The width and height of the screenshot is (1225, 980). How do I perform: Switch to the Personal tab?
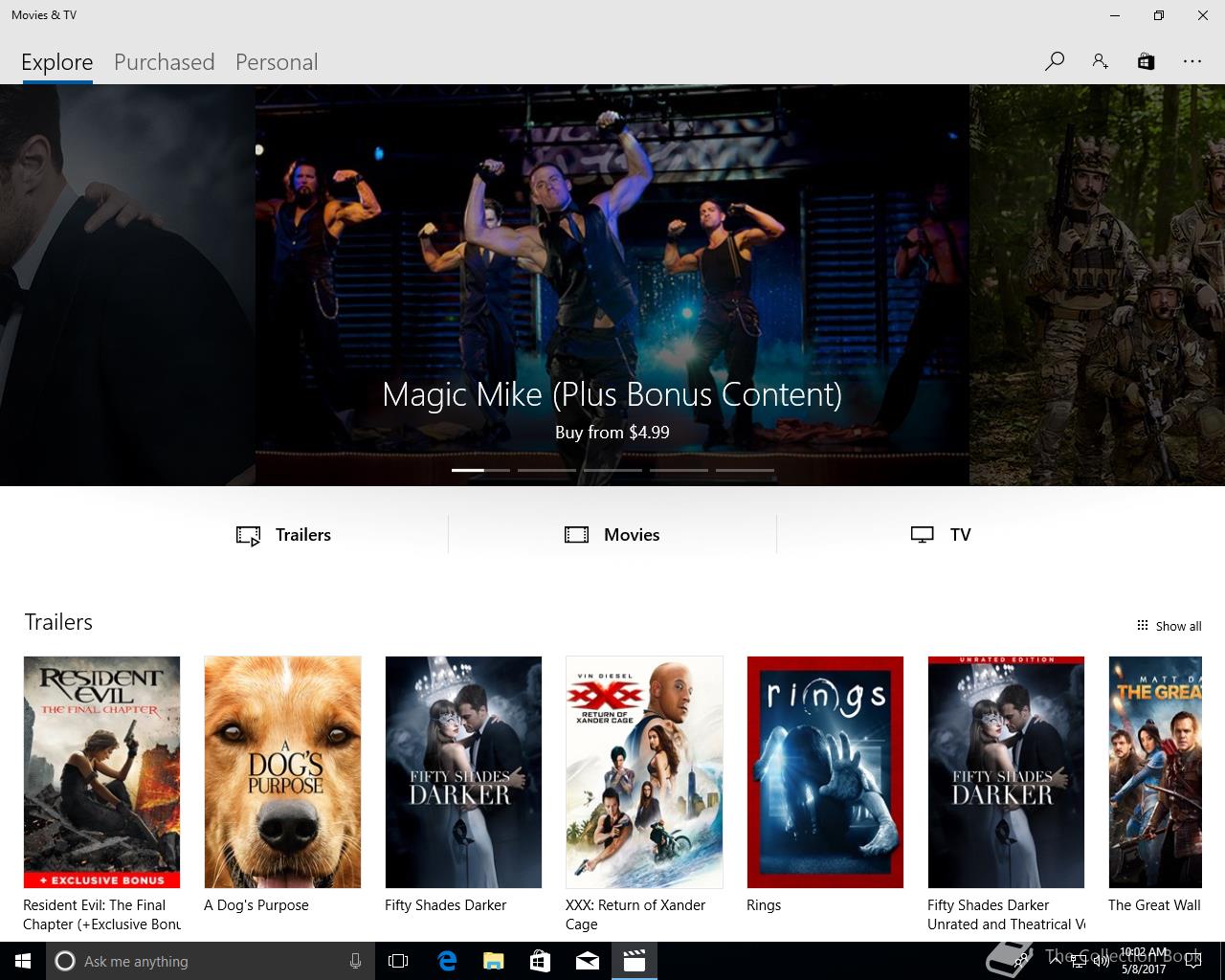277,62
